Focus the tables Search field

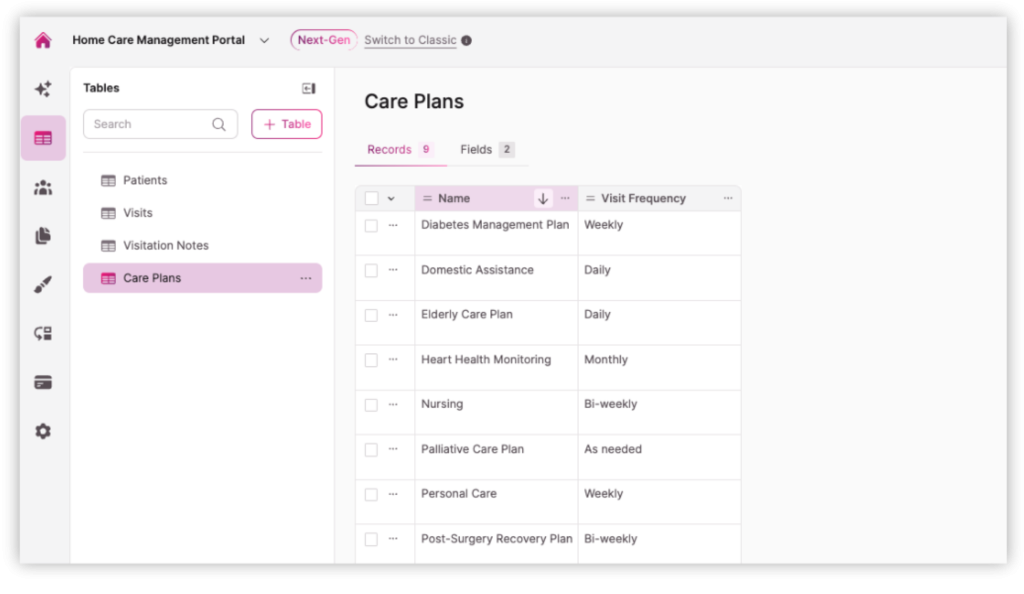(160, 124)
